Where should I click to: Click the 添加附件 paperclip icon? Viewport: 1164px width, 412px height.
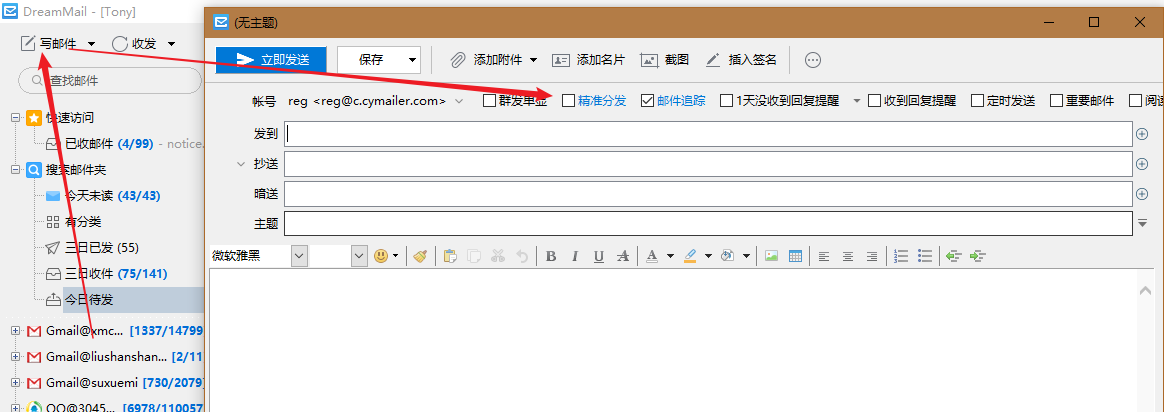pyautogui.click(x=458, y=60)
